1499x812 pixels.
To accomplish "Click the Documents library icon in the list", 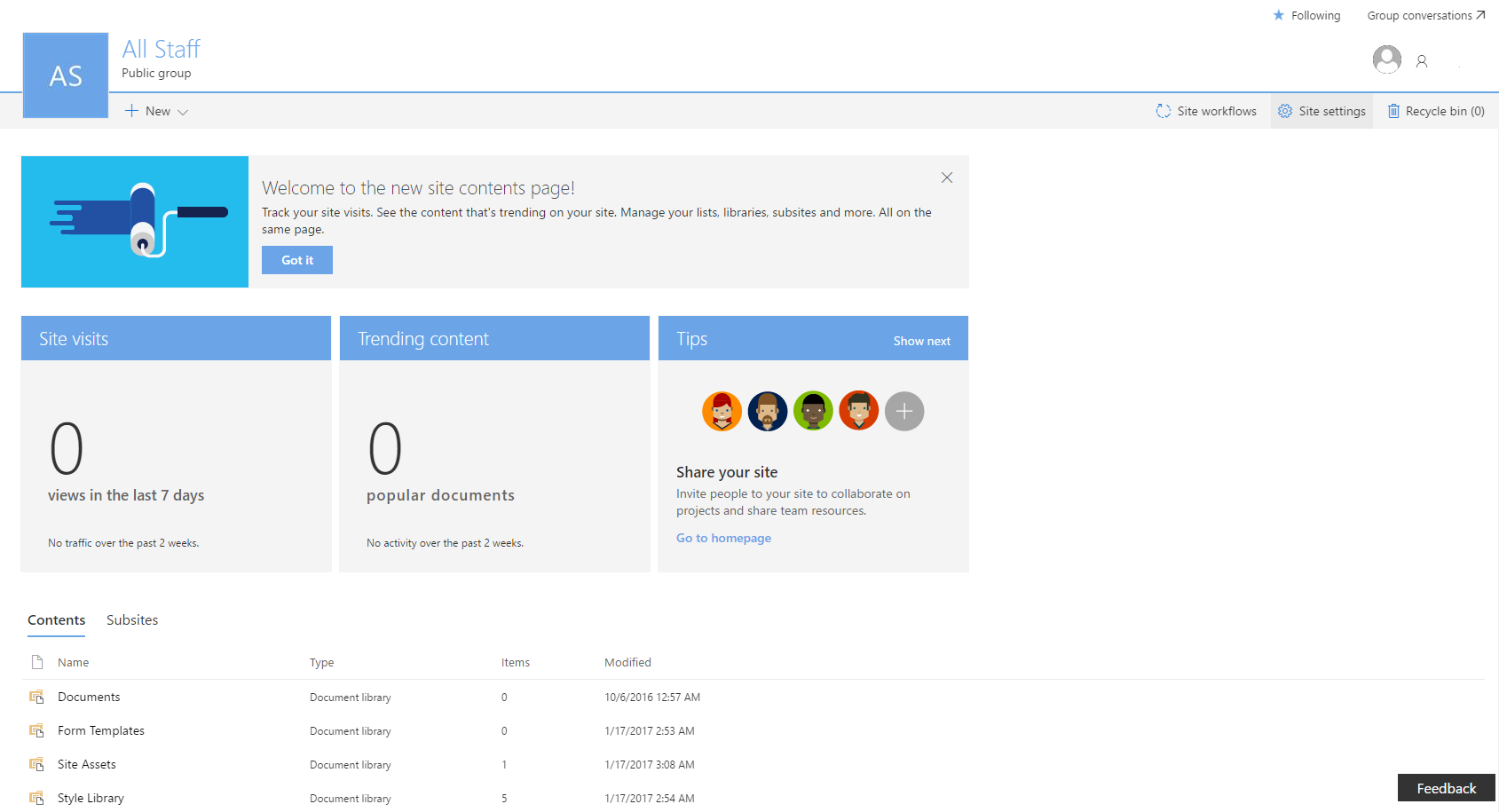I will 36,697.
